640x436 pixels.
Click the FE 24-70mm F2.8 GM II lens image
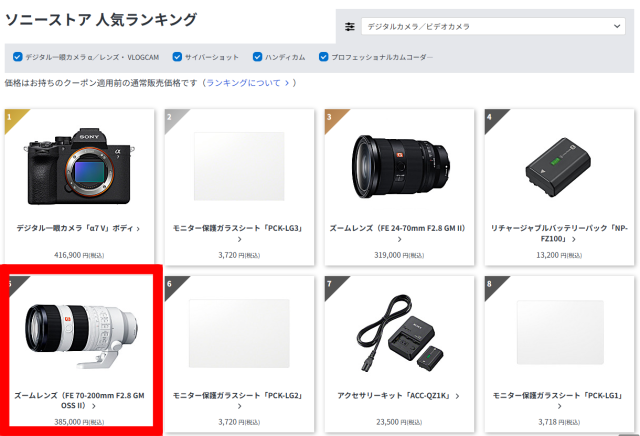pos(398,164)
